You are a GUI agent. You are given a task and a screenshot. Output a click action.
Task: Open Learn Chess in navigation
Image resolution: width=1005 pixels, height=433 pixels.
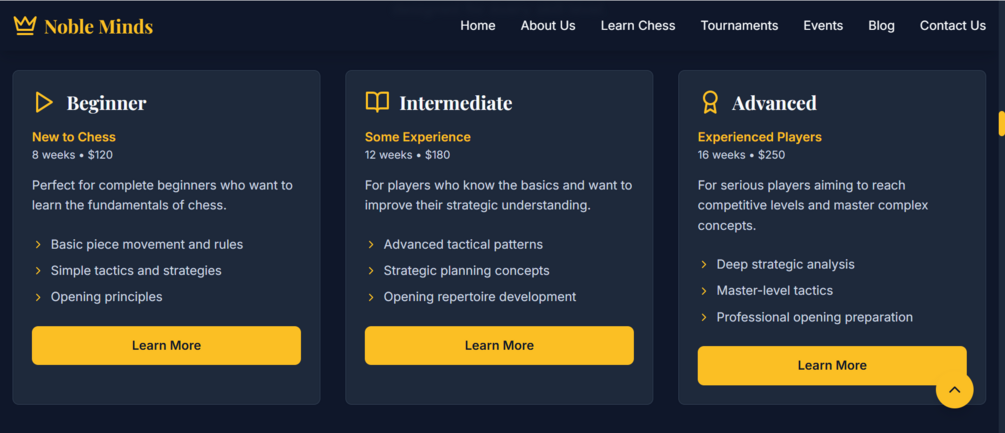638,26
